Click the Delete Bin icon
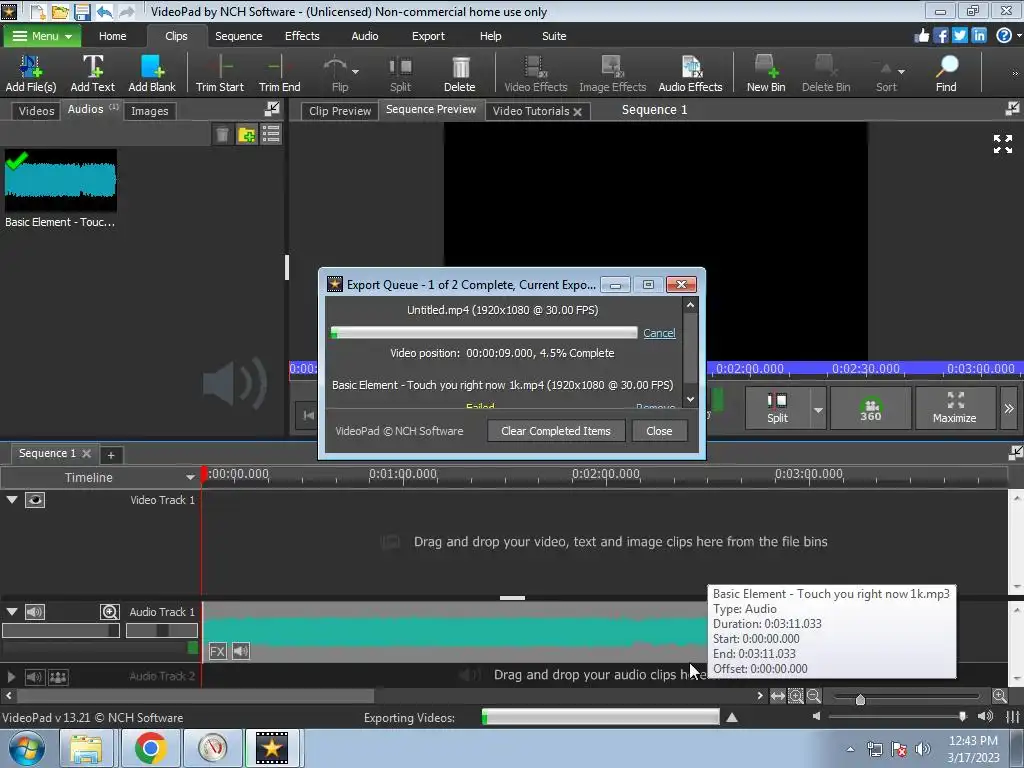 (825, 73)
